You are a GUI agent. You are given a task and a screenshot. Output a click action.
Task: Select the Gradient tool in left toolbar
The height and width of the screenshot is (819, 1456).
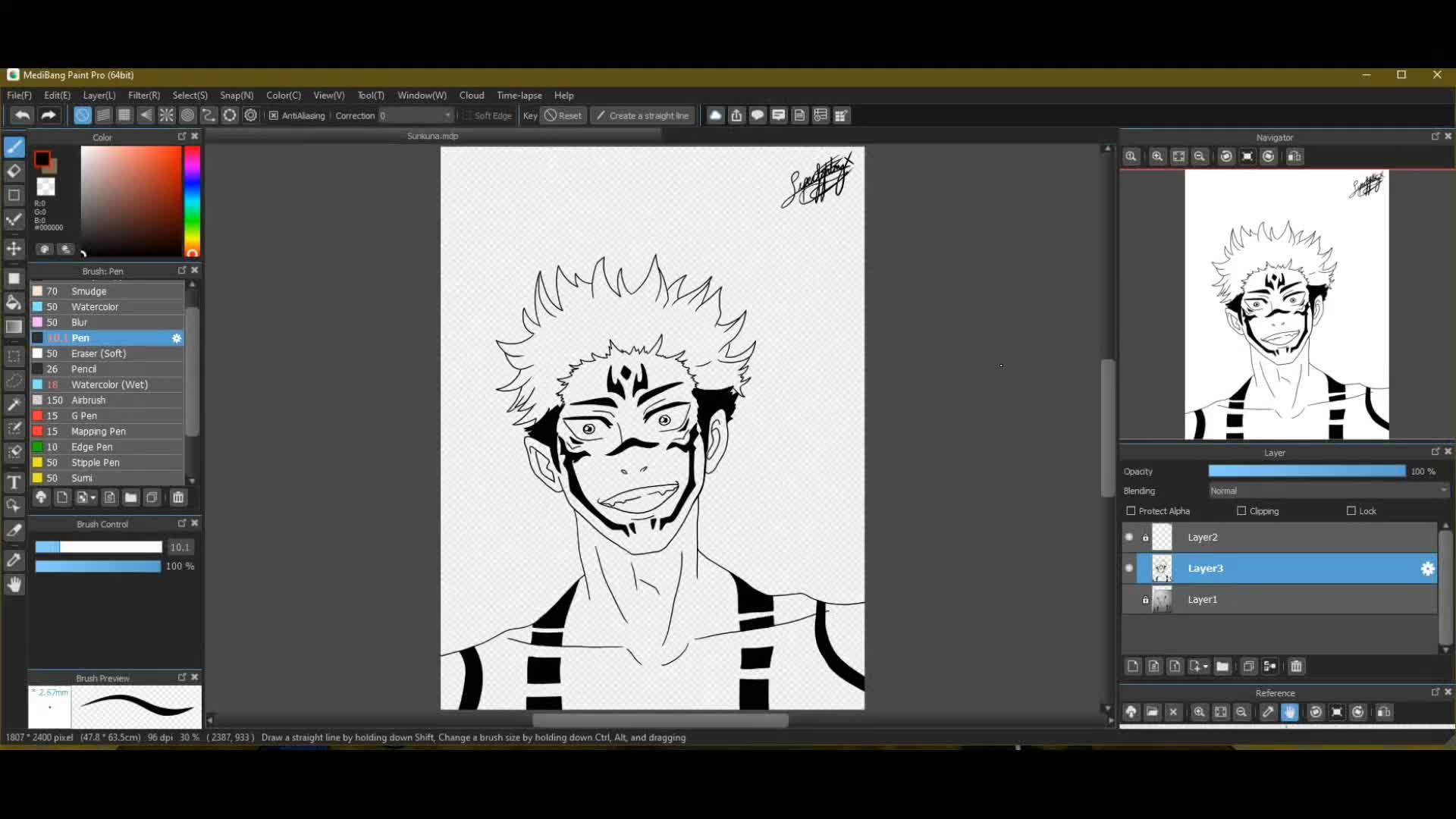[14, 327]
